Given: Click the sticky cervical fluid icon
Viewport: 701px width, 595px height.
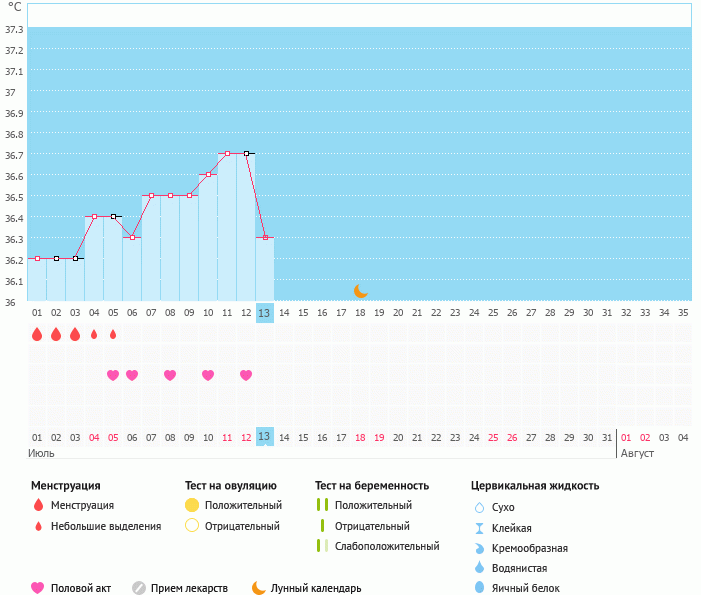Looking at the screenshot, I should pos(479,528).
